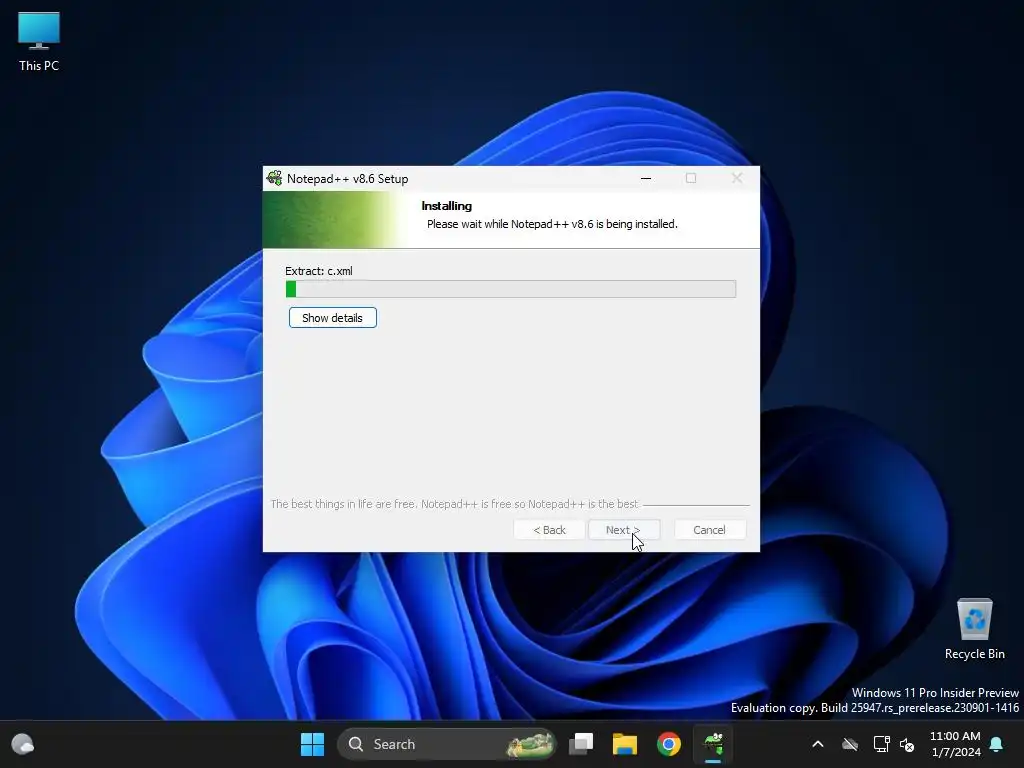Viewport: 1024px width, 768px height.
Task: Select the Recycle Bin desktop icon
Action: 974,629
